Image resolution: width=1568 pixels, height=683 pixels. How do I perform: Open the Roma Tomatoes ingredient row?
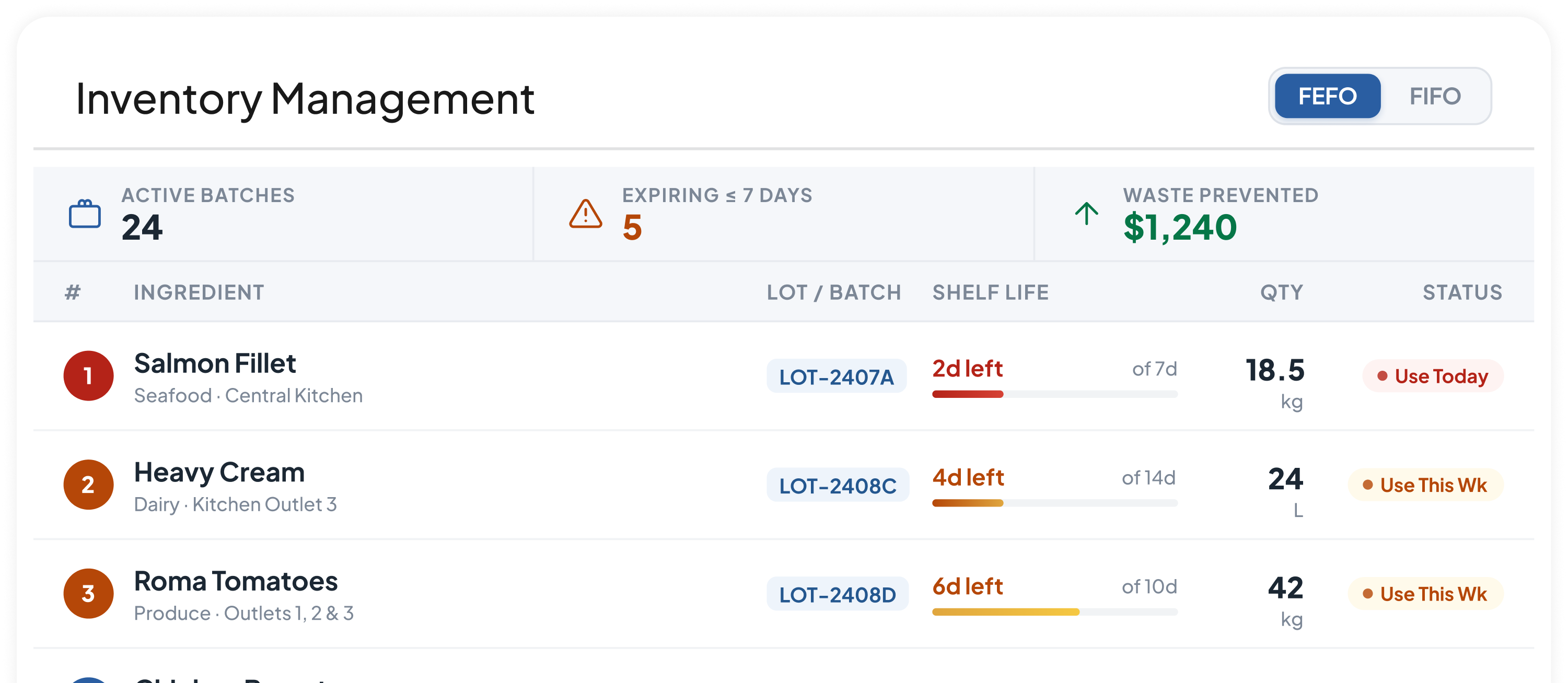click(783, 594)
